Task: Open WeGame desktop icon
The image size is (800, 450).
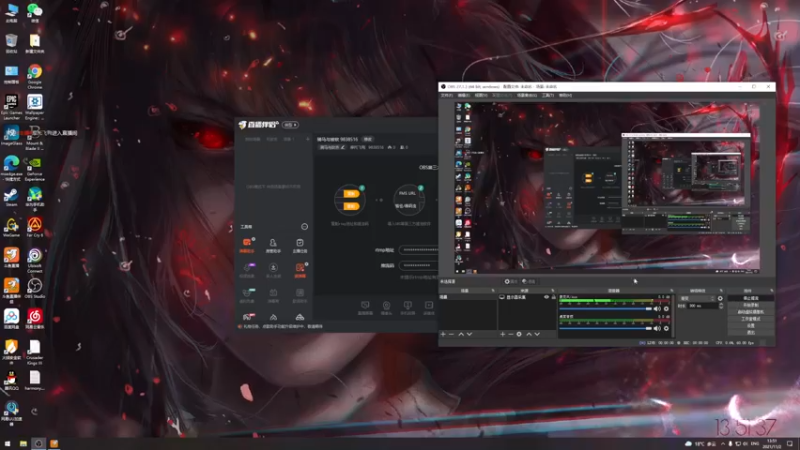Action: pyautogui.click(x=11, y=227)
